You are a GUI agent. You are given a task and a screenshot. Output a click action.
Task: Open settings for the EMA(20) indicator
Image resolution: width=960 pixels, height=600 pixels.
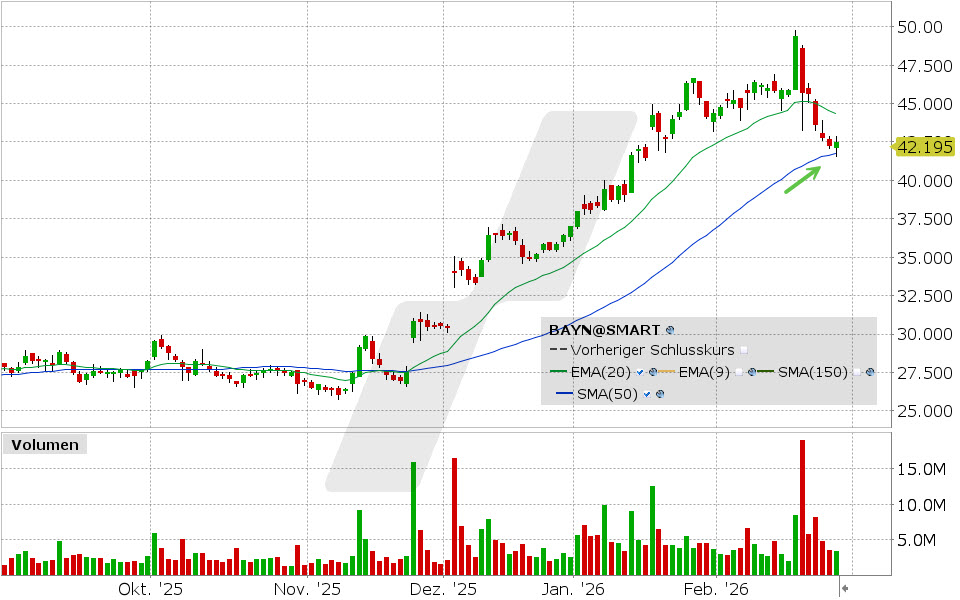653,371
